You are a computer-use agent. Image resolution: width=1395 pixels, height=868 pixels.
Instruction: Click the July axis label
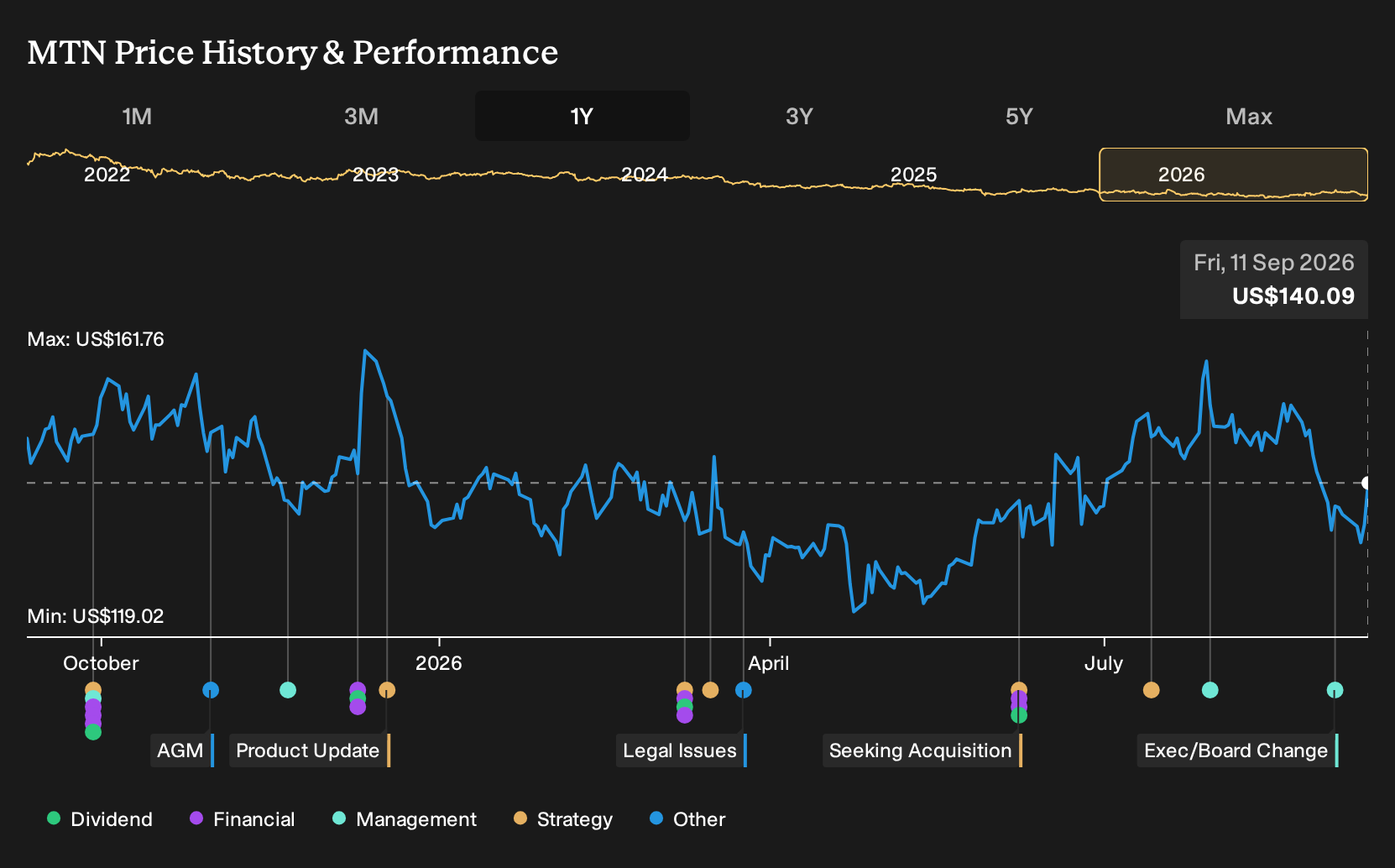click(x=1104, y=663)
